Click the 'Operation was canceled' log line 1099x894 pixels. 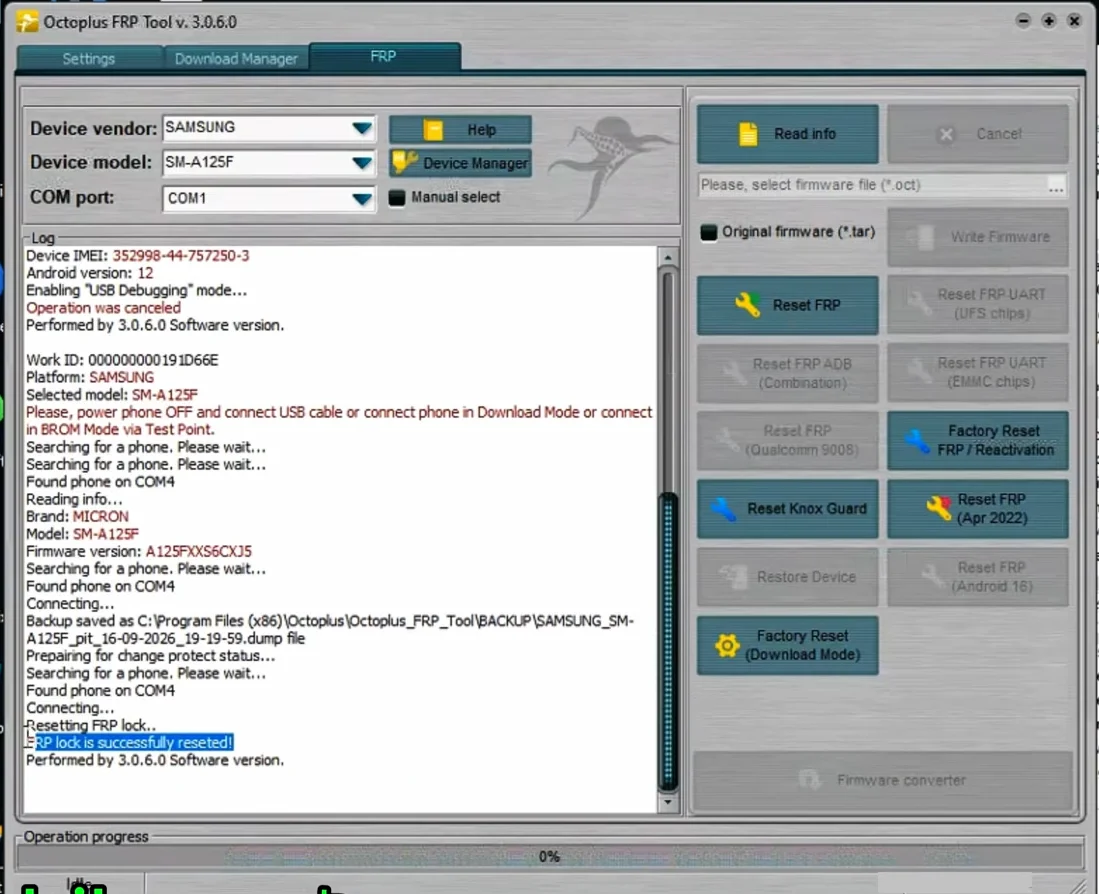coord(103,308)
